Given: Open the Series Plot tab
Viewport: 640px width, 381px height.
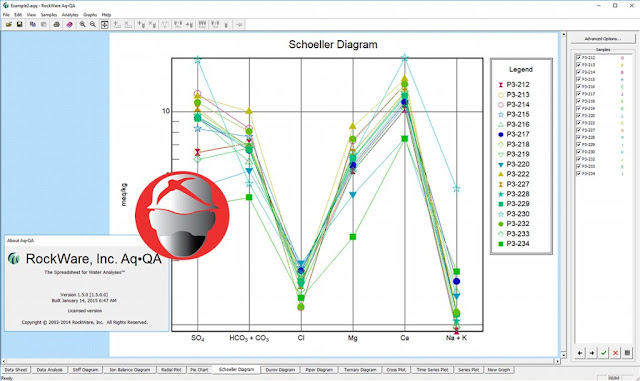Looking at the screenshot, I should point(469,370).
